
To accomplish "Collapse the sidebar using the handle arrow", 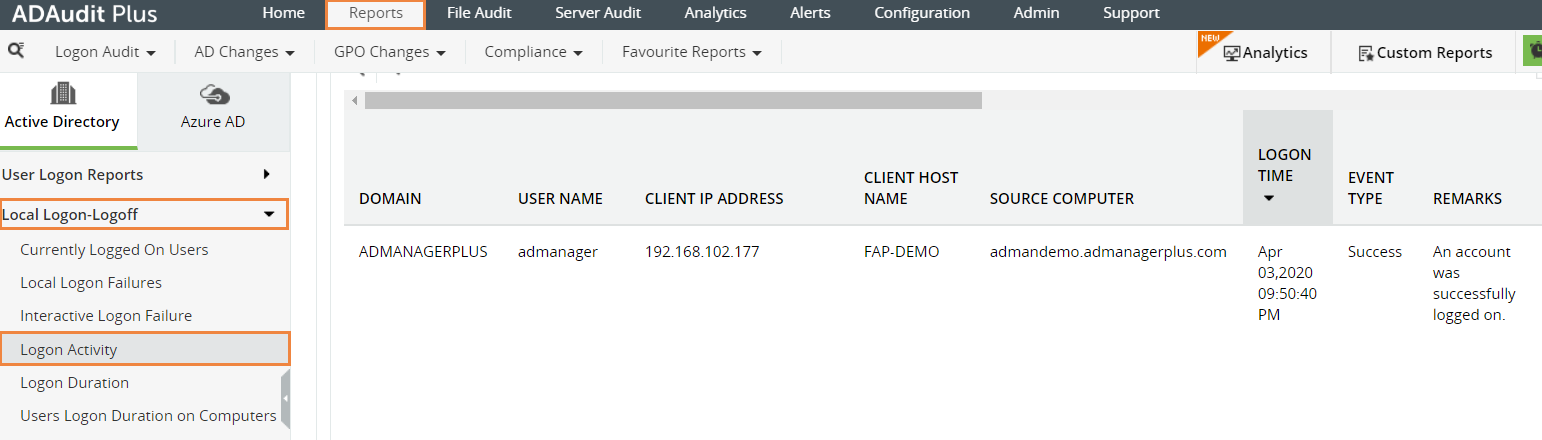I will 286,398.
